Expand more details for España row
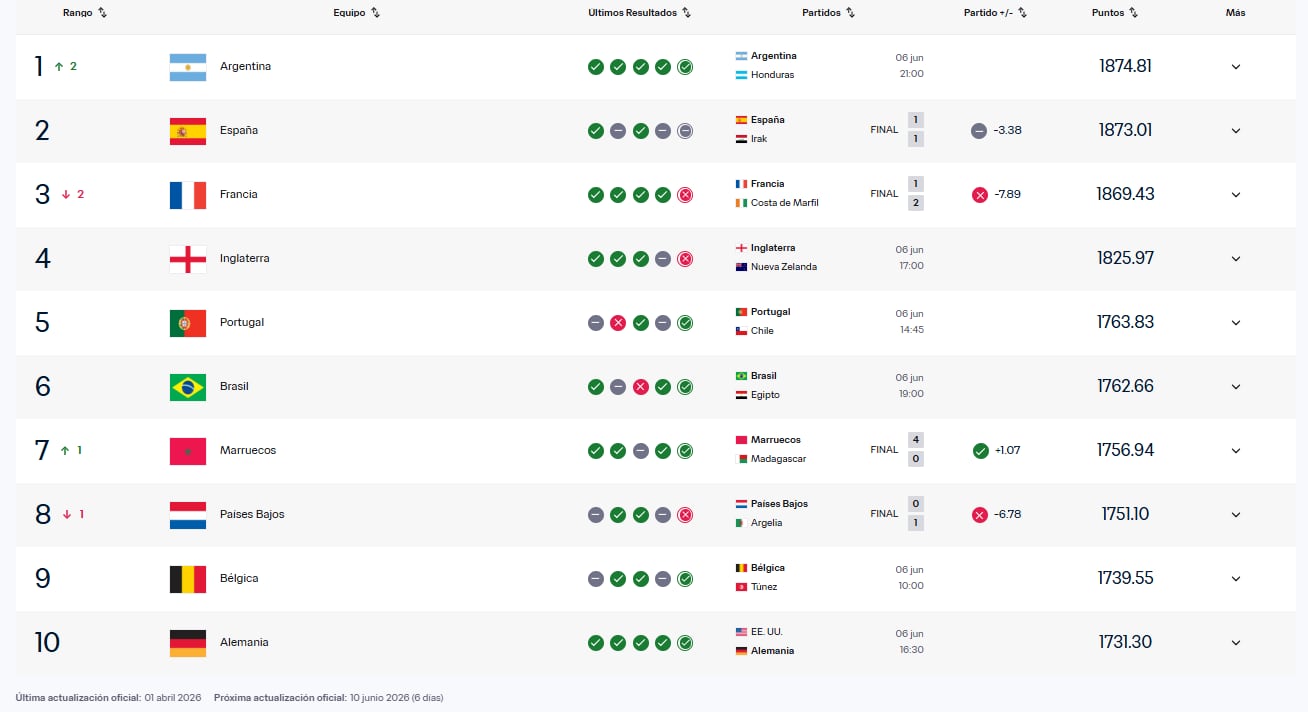 (1236, 131)
